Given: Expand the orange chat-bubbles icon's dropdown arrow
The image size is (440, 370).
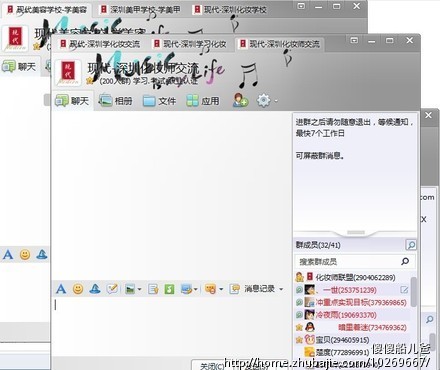Looking at the screenshot, I should pyautogui.click(x=221, y=289).
